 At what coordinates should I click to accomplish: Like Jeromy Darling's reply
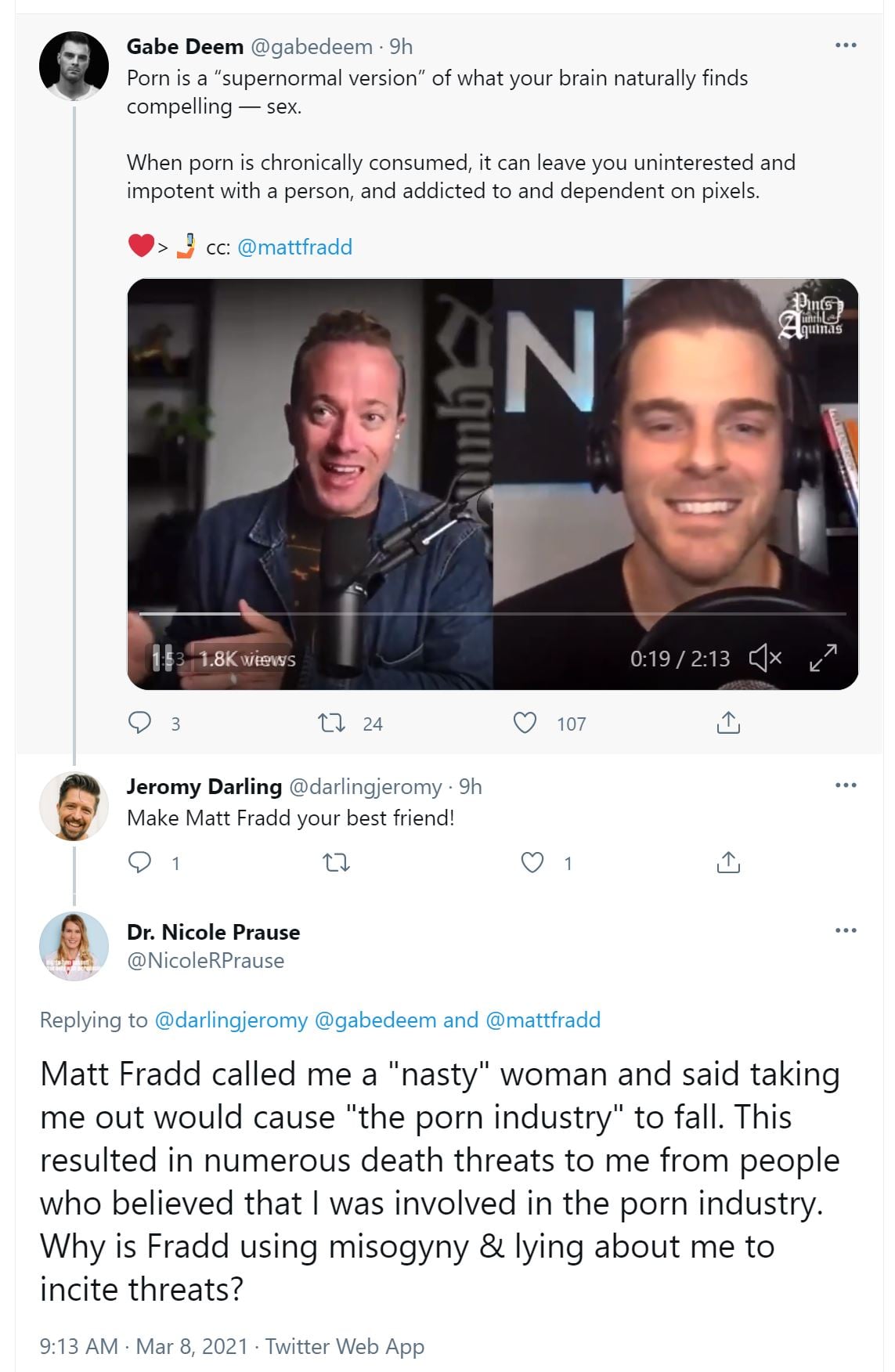pyautogui.click(x=532, y=862)
